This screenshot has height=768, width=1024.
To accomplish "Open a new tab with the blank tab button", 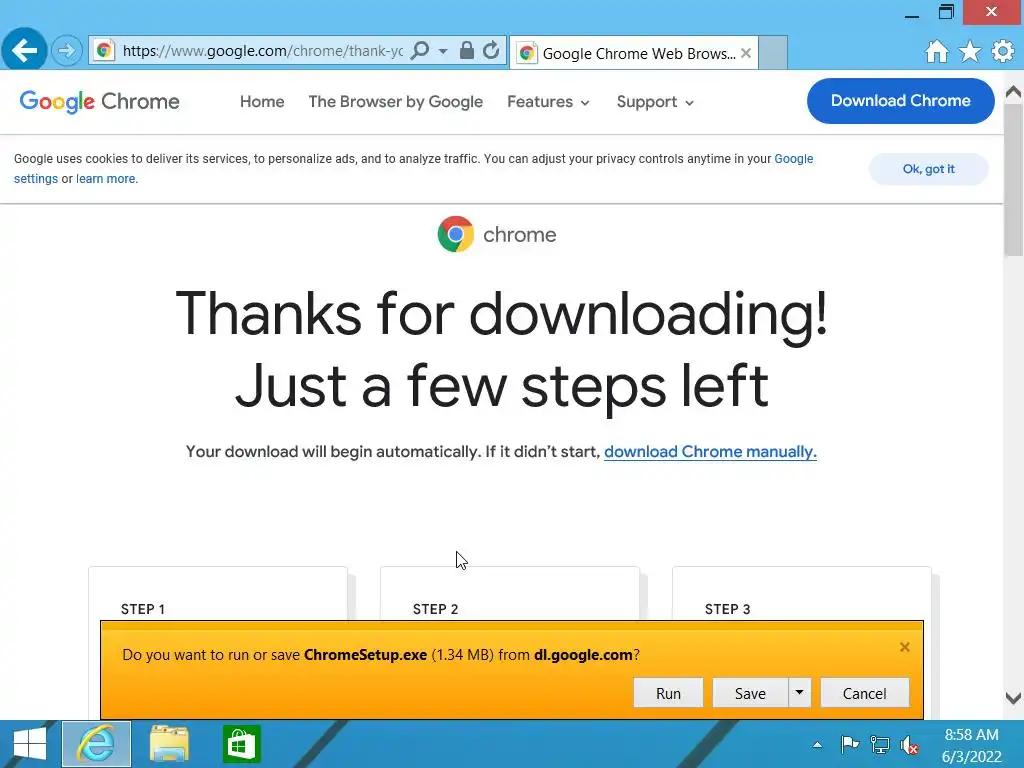I will pos(773,52).
